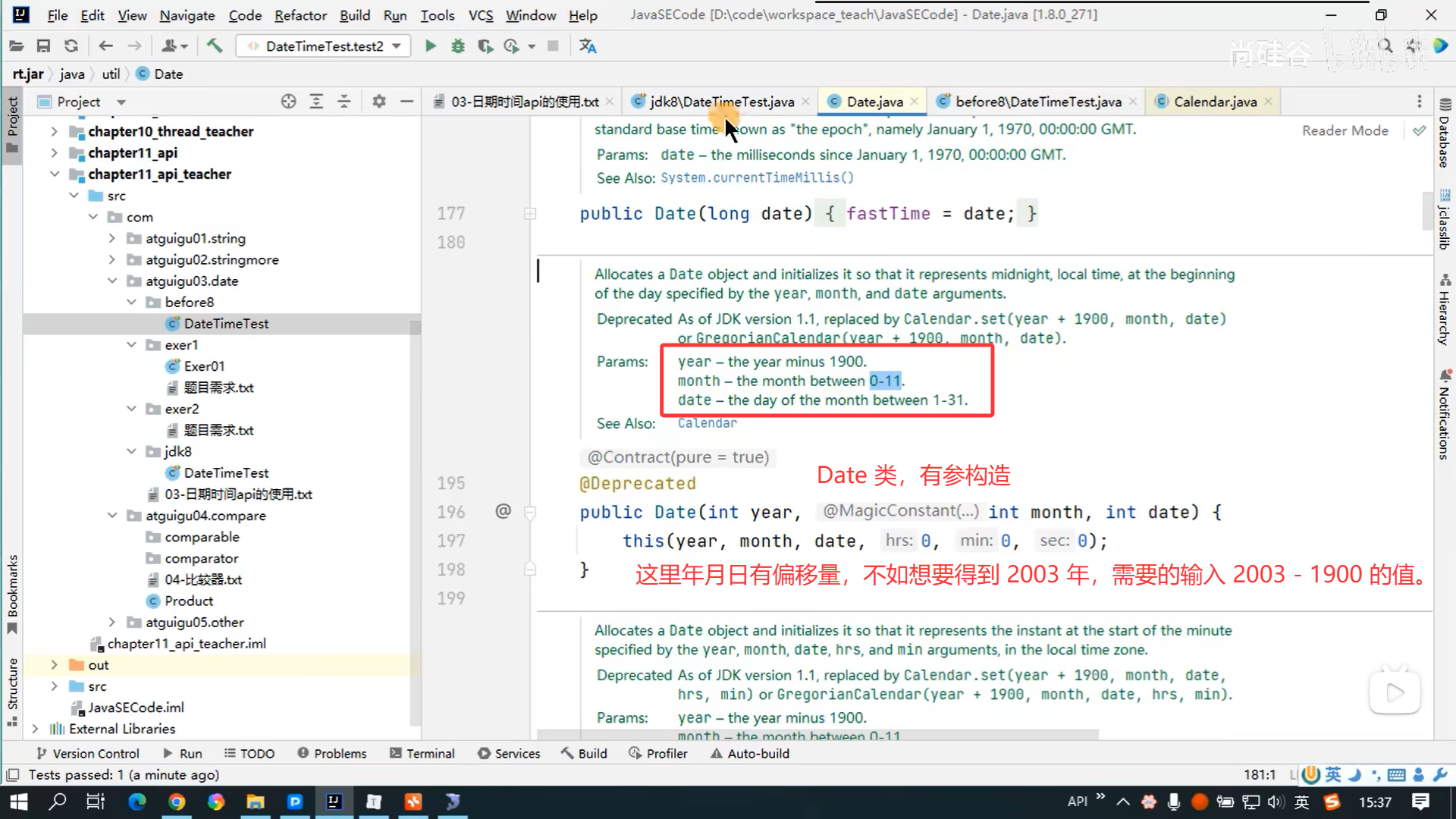The height and width of the screenshot is (819, 1456).
Task: Follow the System.currentTimeMillis() doc link
Action: [x=756, y=177]
